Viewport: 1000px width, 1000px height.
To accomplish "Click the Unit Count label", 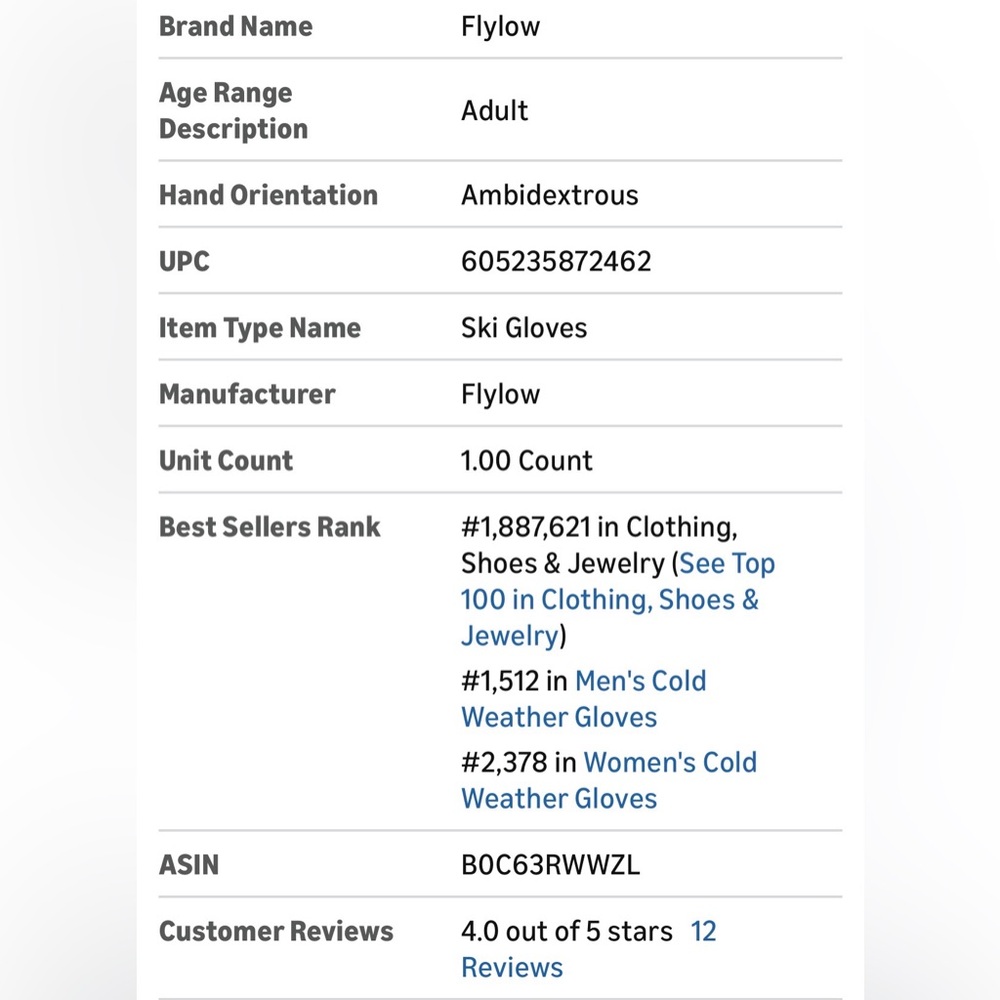I will (x=226, y=460).
